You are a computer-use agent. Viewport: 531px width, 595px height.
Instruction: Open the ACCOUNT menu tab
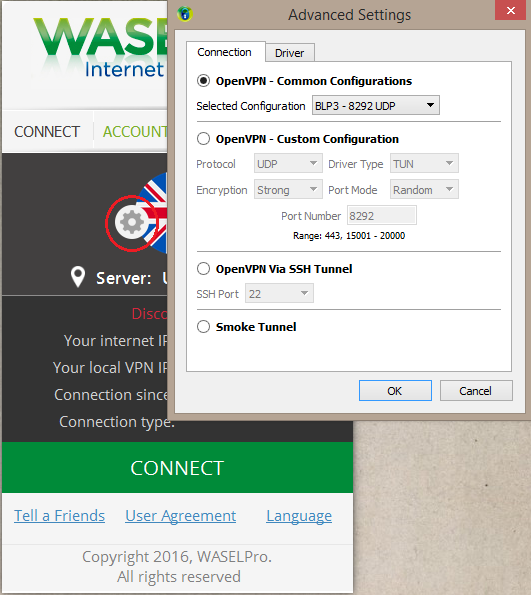tap(135, 132)
